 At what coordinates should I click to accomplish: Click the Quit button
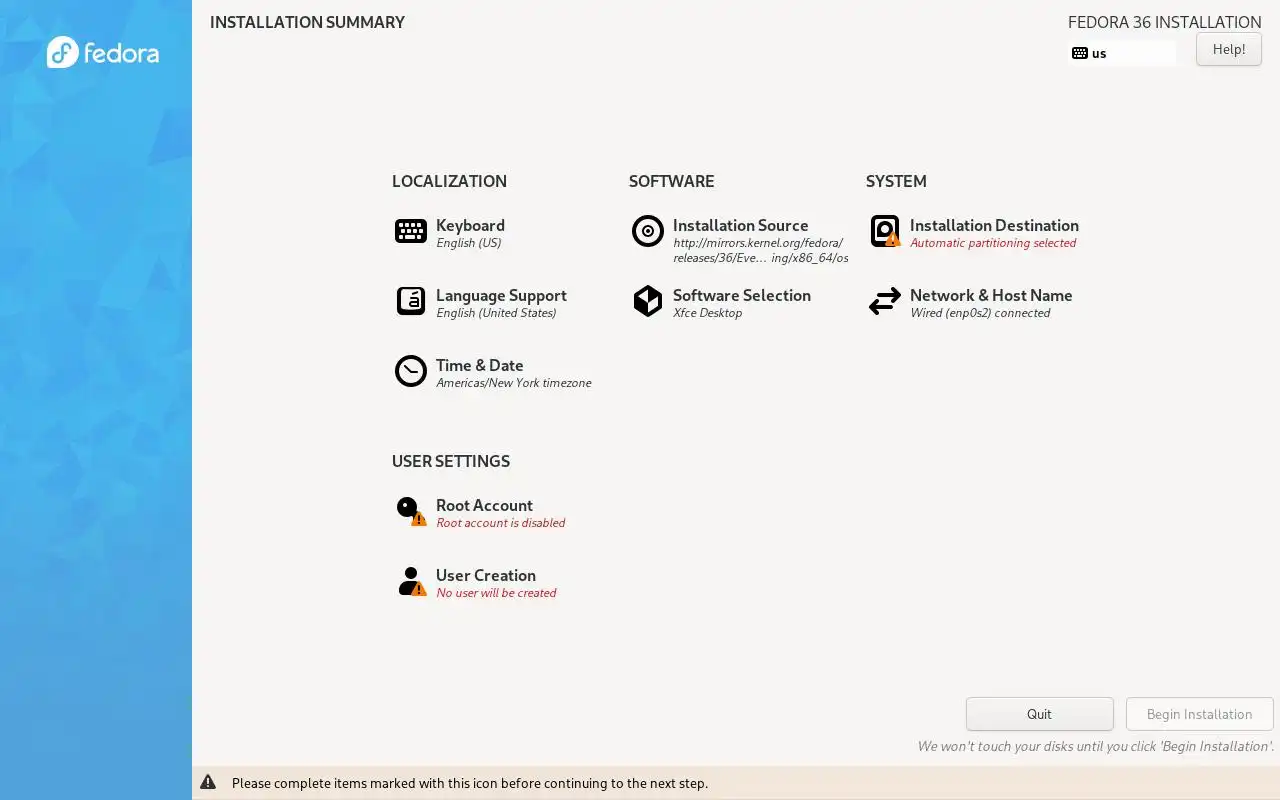click(1040, 714)
